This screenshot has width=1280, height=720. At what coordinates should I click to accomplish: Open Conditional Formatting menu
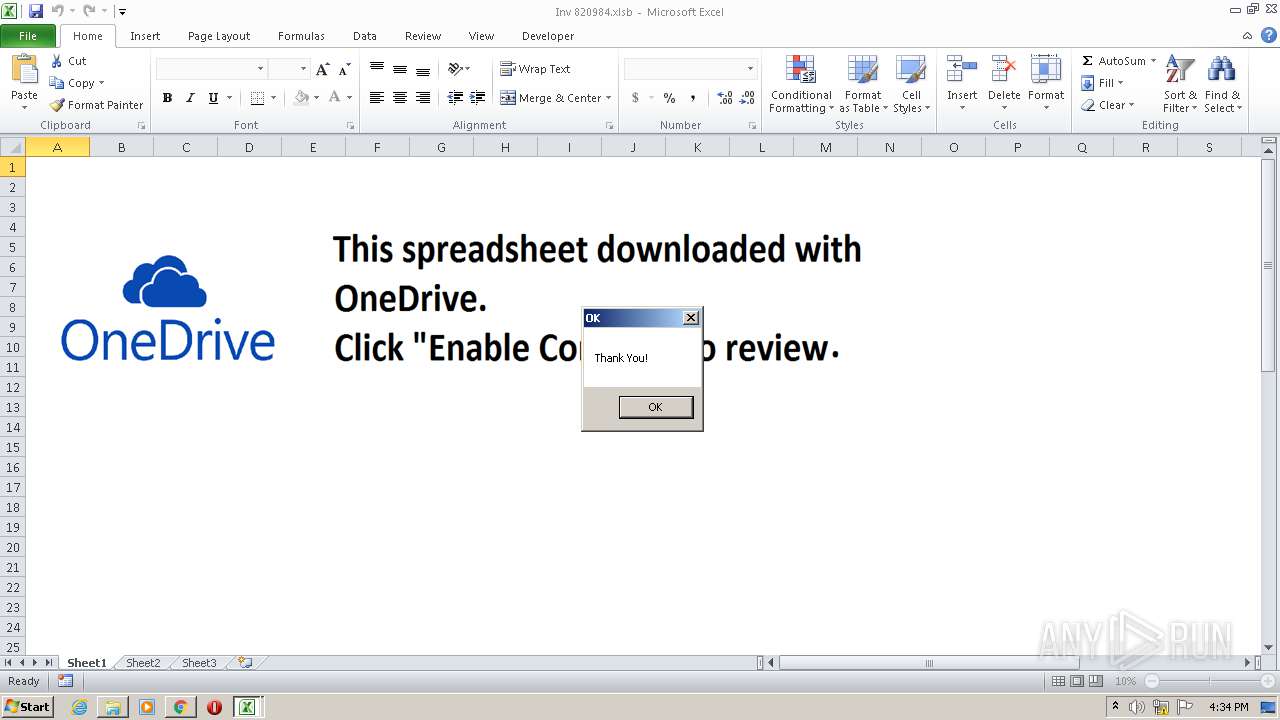tap(801, 85)
